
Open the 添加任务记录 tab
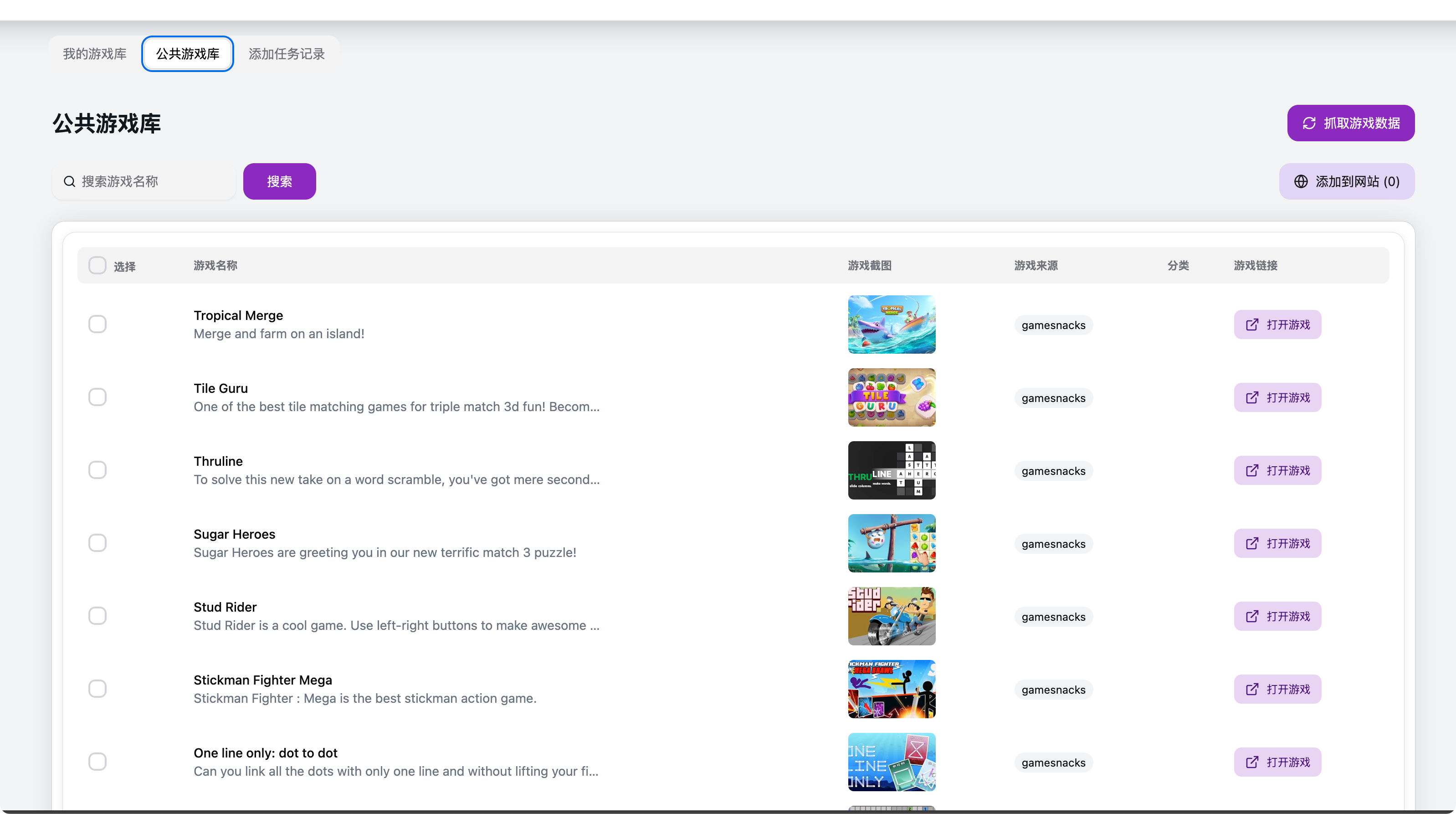[x=287, y=54]
